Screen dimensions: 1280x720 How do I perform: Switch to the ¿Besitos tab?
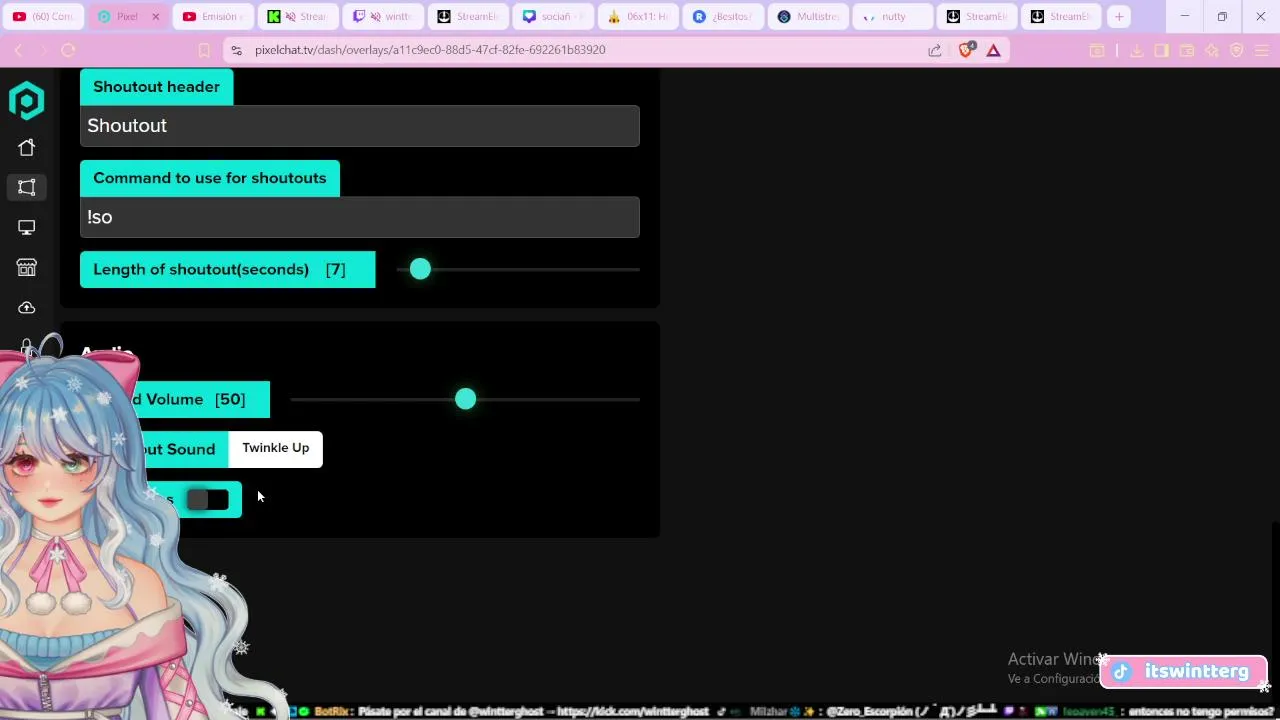click(x=723, y=16)
